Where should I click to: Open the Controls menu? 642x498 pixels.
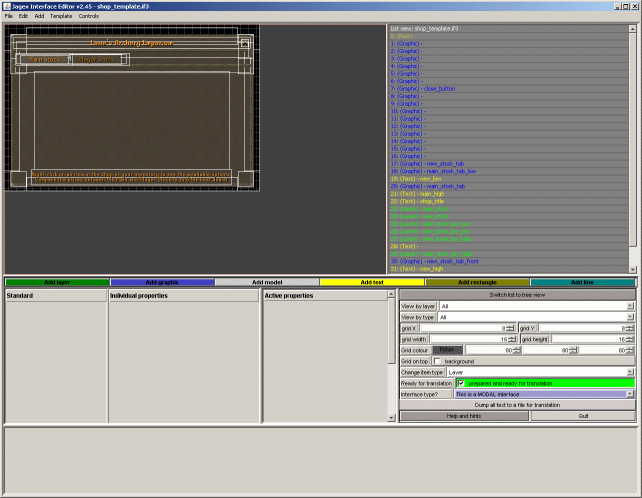(x=89, y=16)
